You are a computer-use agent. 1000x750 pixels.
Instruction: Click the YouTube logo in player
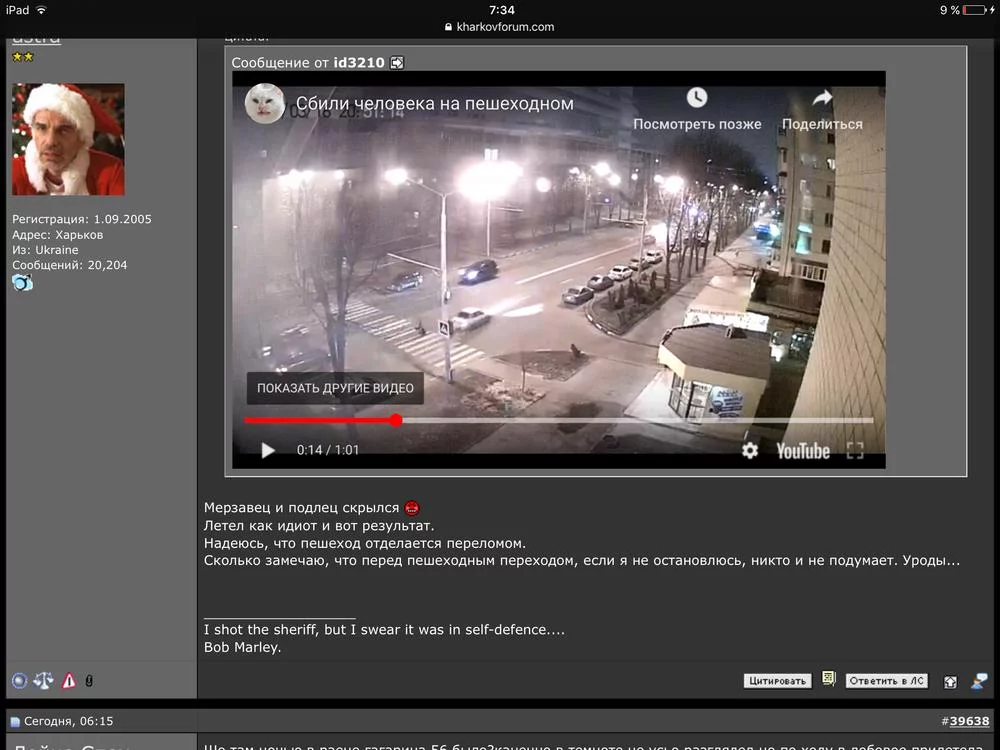(803, 451)
